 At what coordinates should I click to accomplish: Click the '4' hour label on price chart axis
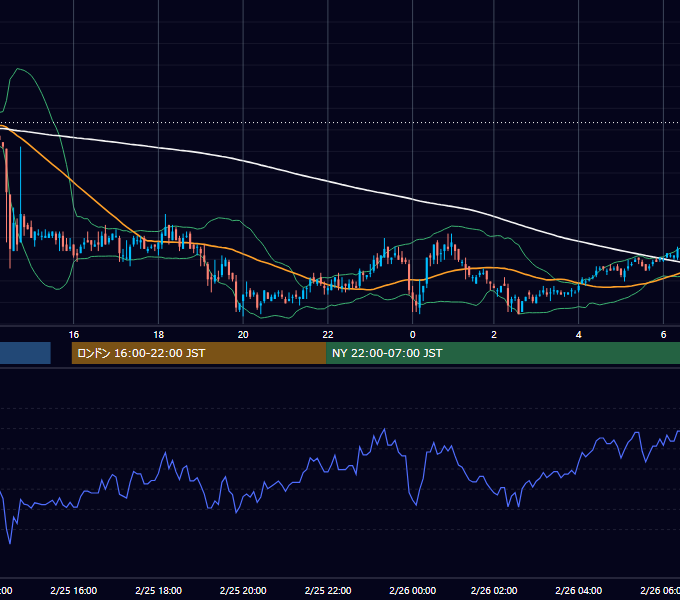coord(579,335)
